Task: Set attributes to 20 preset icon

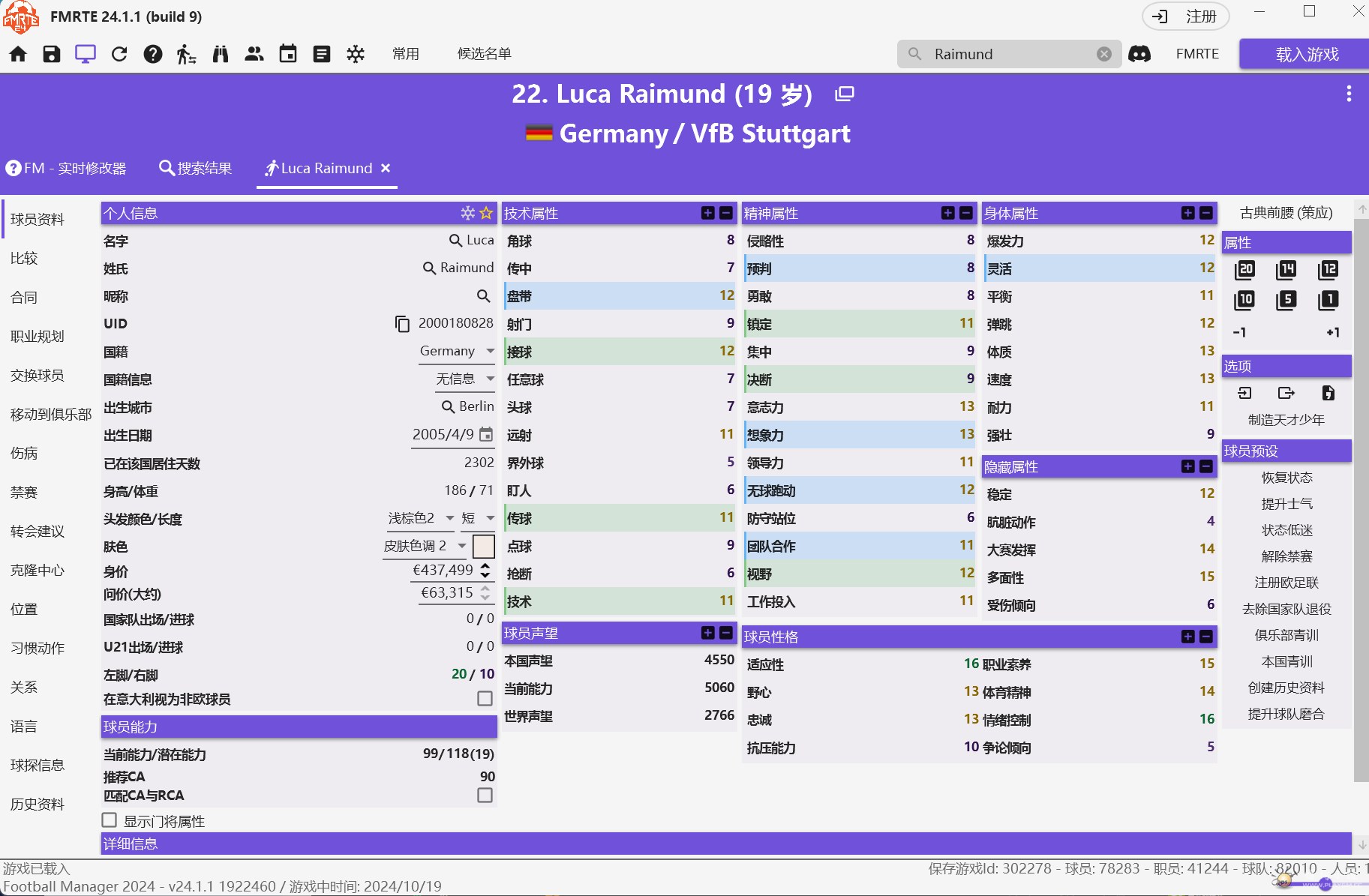Action: [x=1244, y=269]
